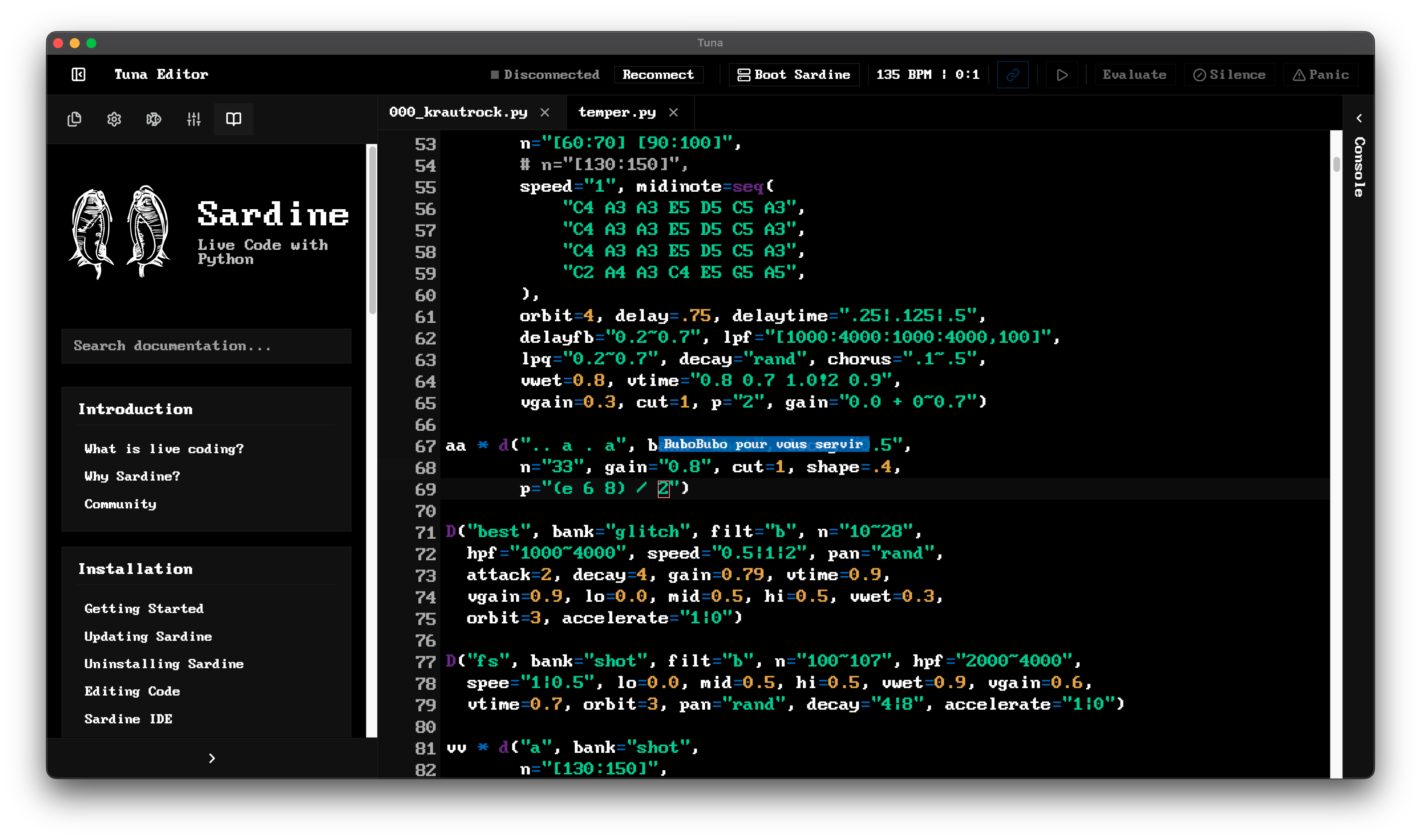Click the Boot Sardine server icon
This screenshot has width=1421, height=840.
click(x=744, y=74)
